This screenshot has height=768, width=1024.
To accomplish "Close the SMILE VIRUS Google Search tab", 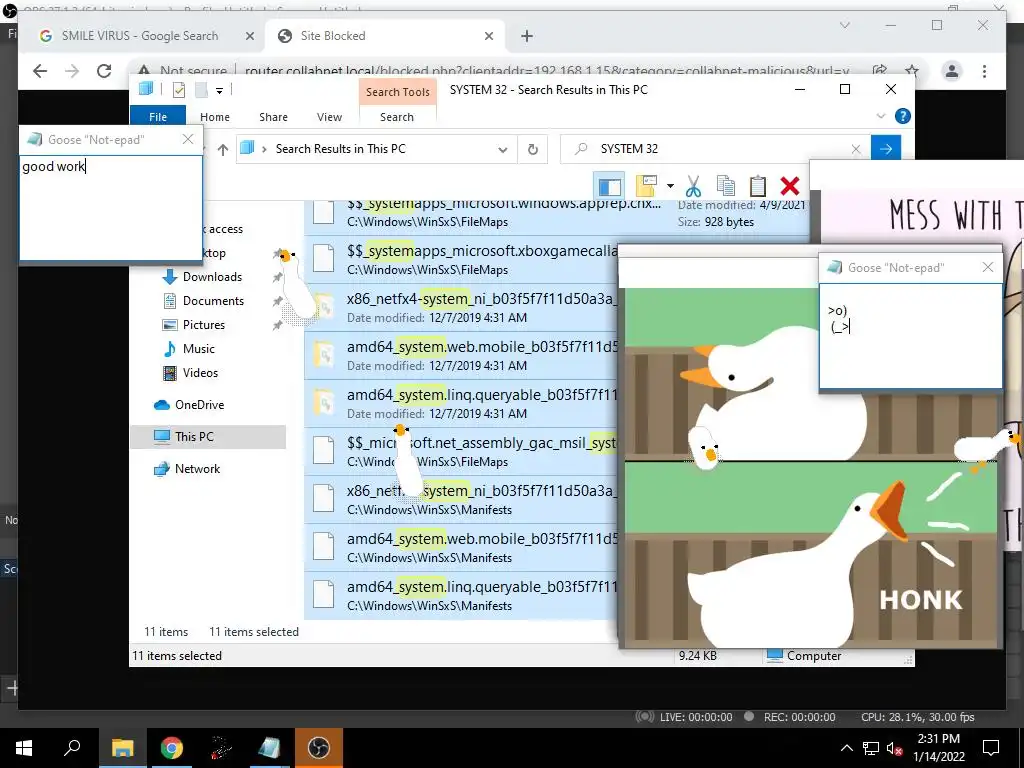I will pos(249,36).
